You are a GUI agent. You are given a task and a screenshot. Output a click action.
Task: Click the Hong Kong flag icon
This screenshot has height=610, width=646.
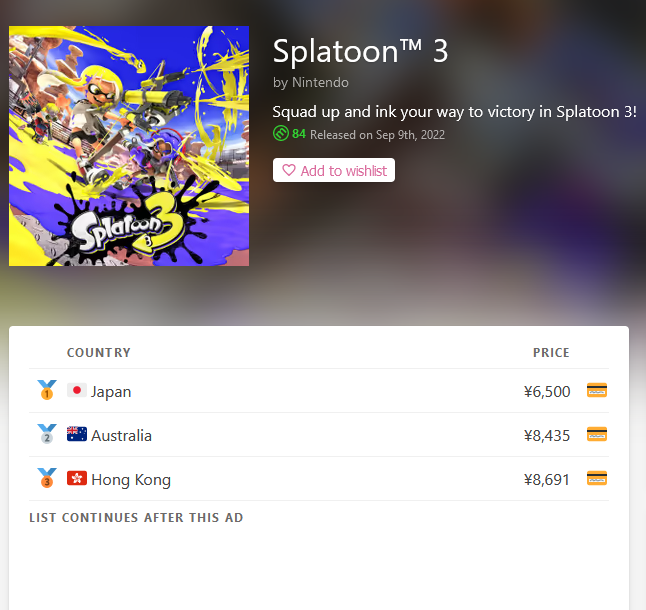click(x=77, y=478)
